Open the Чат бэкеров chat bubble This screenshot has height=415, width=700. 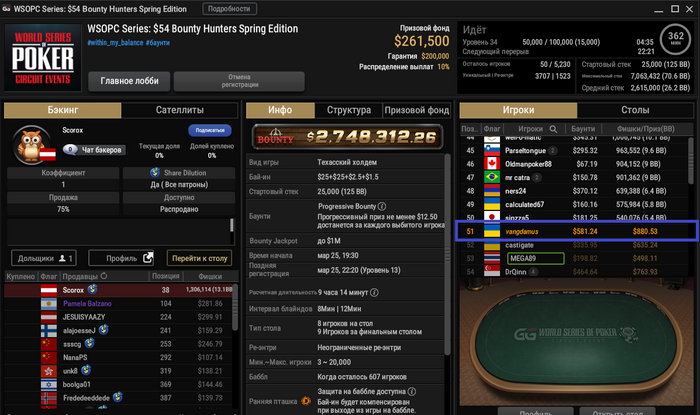click(70, 149)
